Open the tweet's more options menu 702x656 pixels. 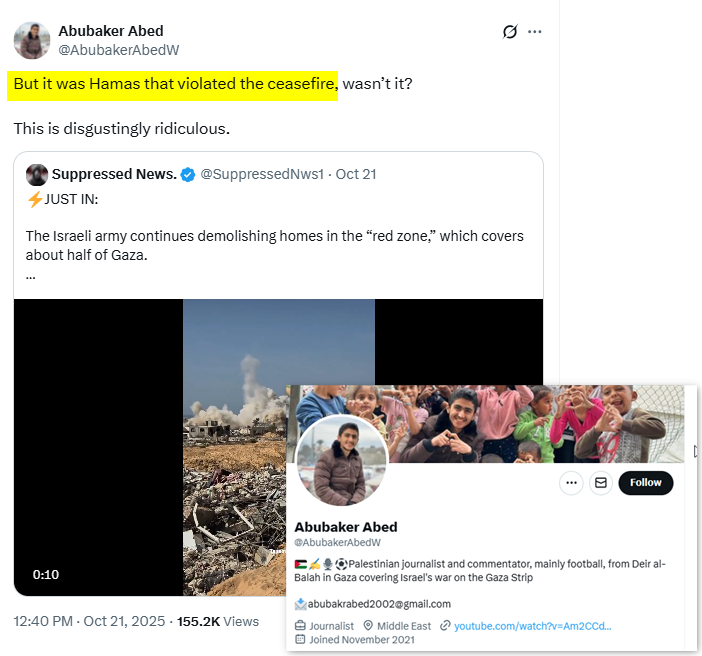point(535,32)
